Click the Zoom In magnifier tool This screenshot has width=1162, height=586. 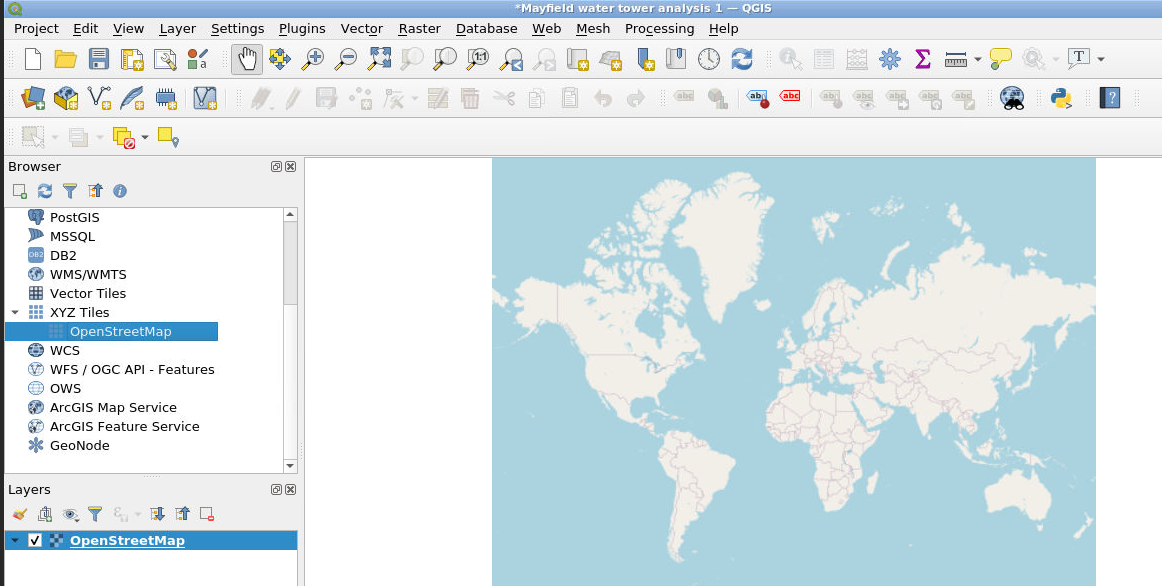[x=313, y=59]
